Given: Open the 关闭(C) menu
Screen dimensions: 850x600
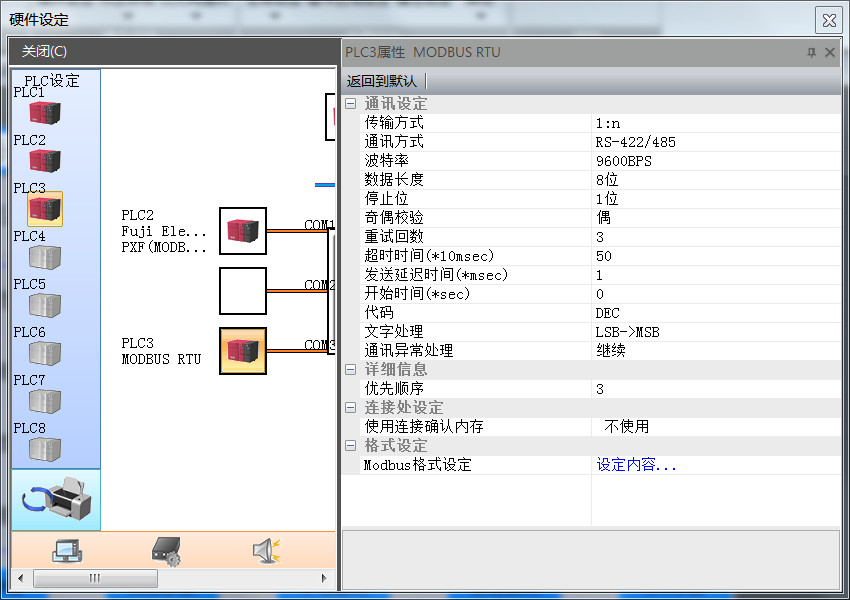Looking at the screenshot, I should point(45,52).
